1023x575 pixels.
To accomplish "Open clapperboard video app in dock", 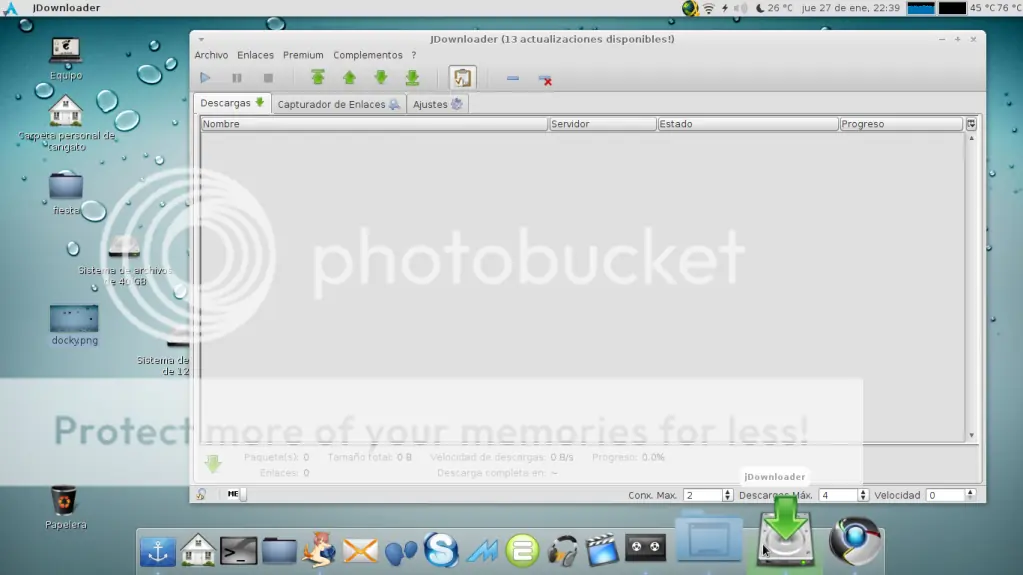I will coord(602,550).
